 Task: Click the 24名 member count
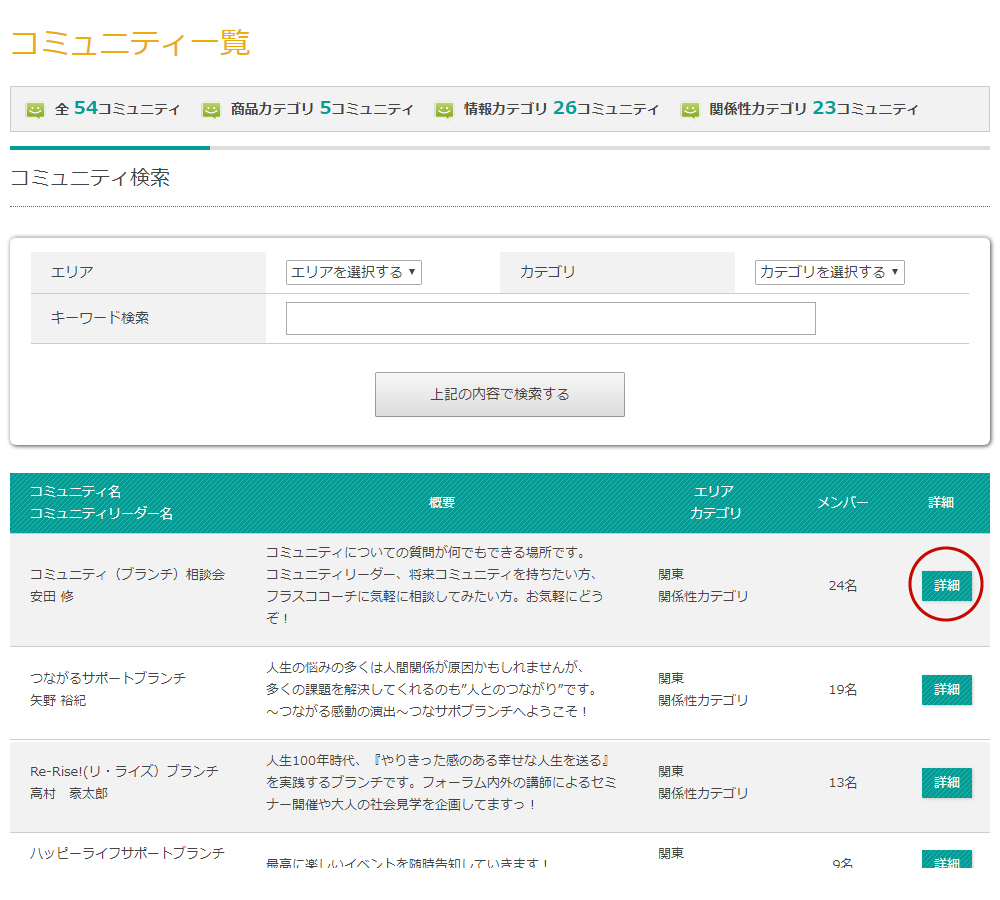pyautogui.click(x=842, y=586)
